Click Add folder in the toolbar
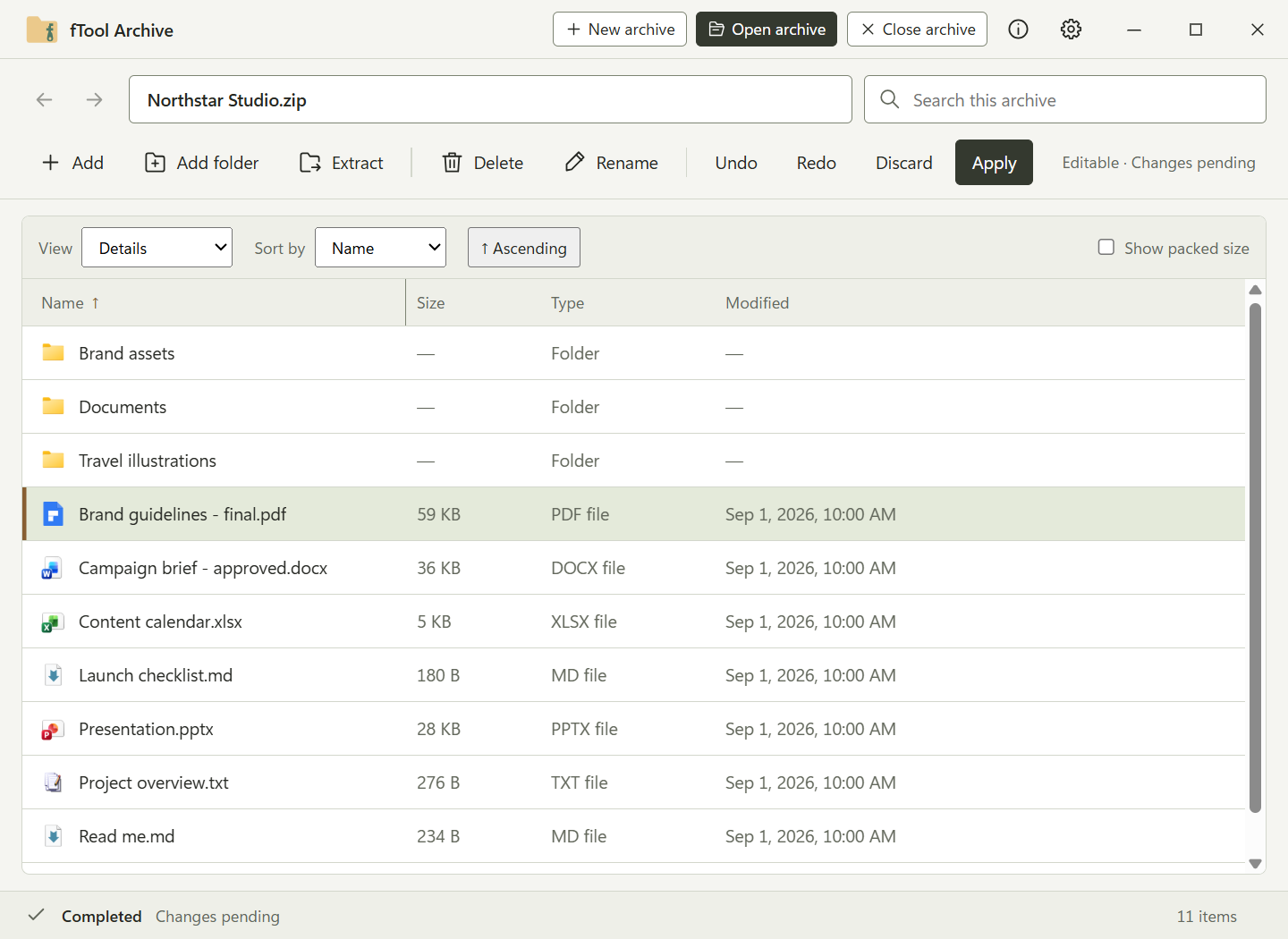This screenshot has width=1288, height=939. 202,163
